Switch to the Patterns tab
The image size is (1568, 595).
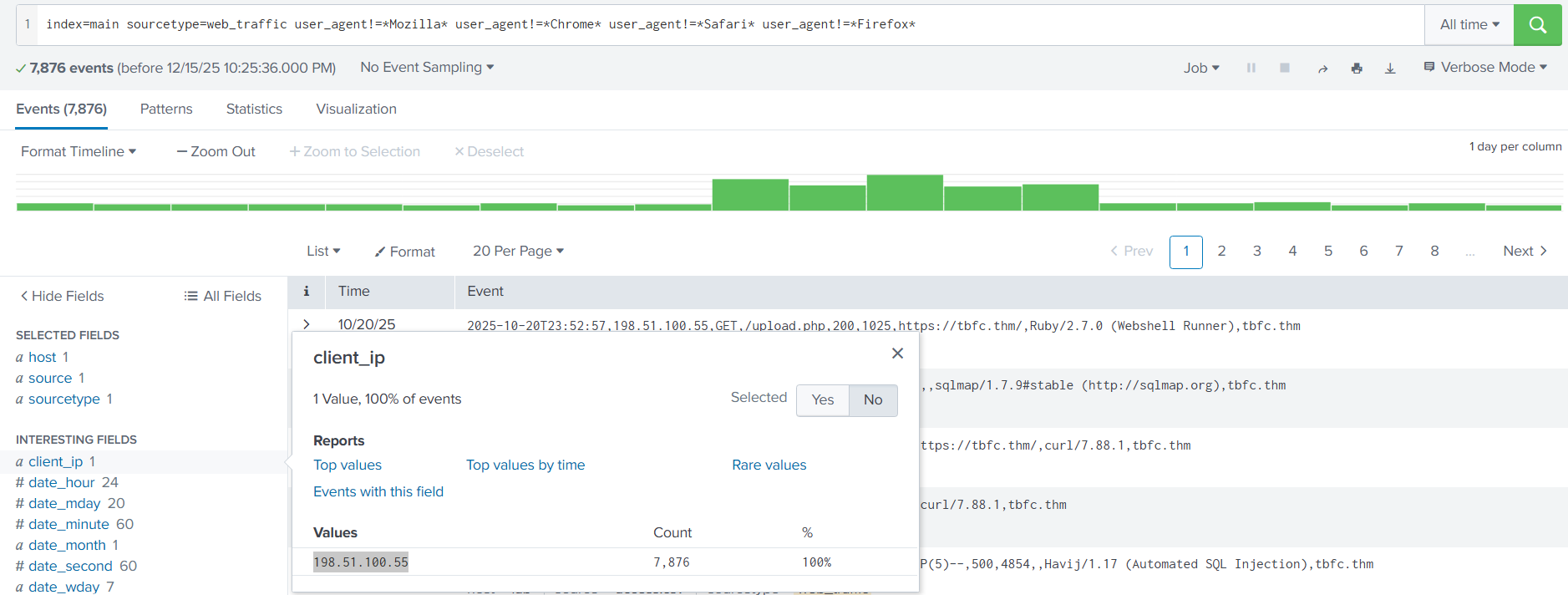point(166,109)
